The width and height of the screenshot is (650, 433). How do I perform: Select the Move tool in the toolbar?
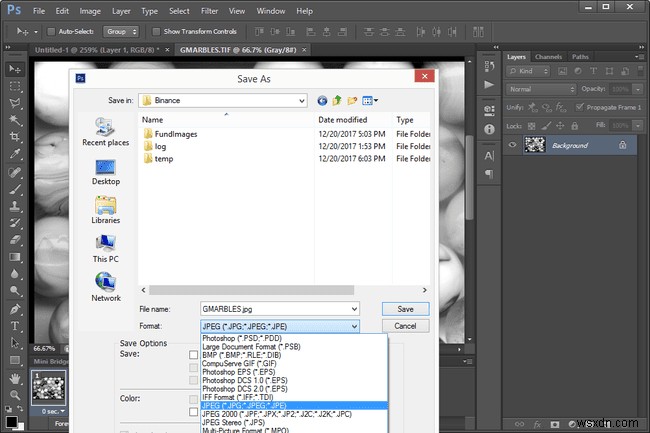tap(15, 68)
